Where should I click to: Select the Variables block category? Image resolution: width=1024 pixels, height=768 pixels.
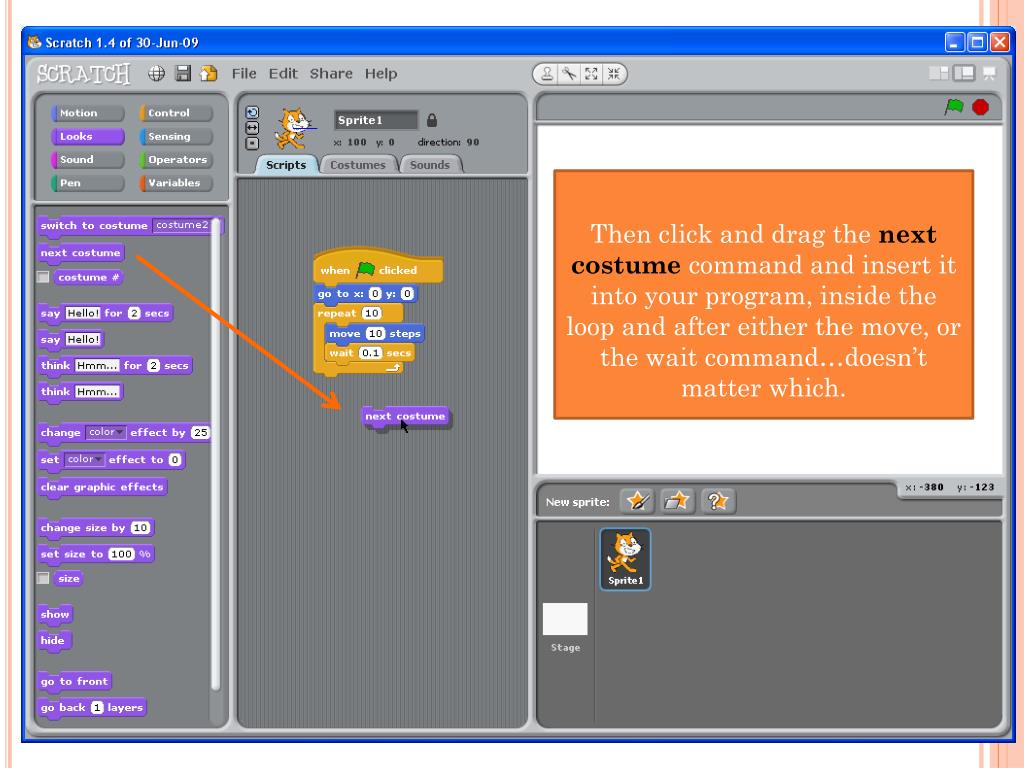(x=176, y=183)
